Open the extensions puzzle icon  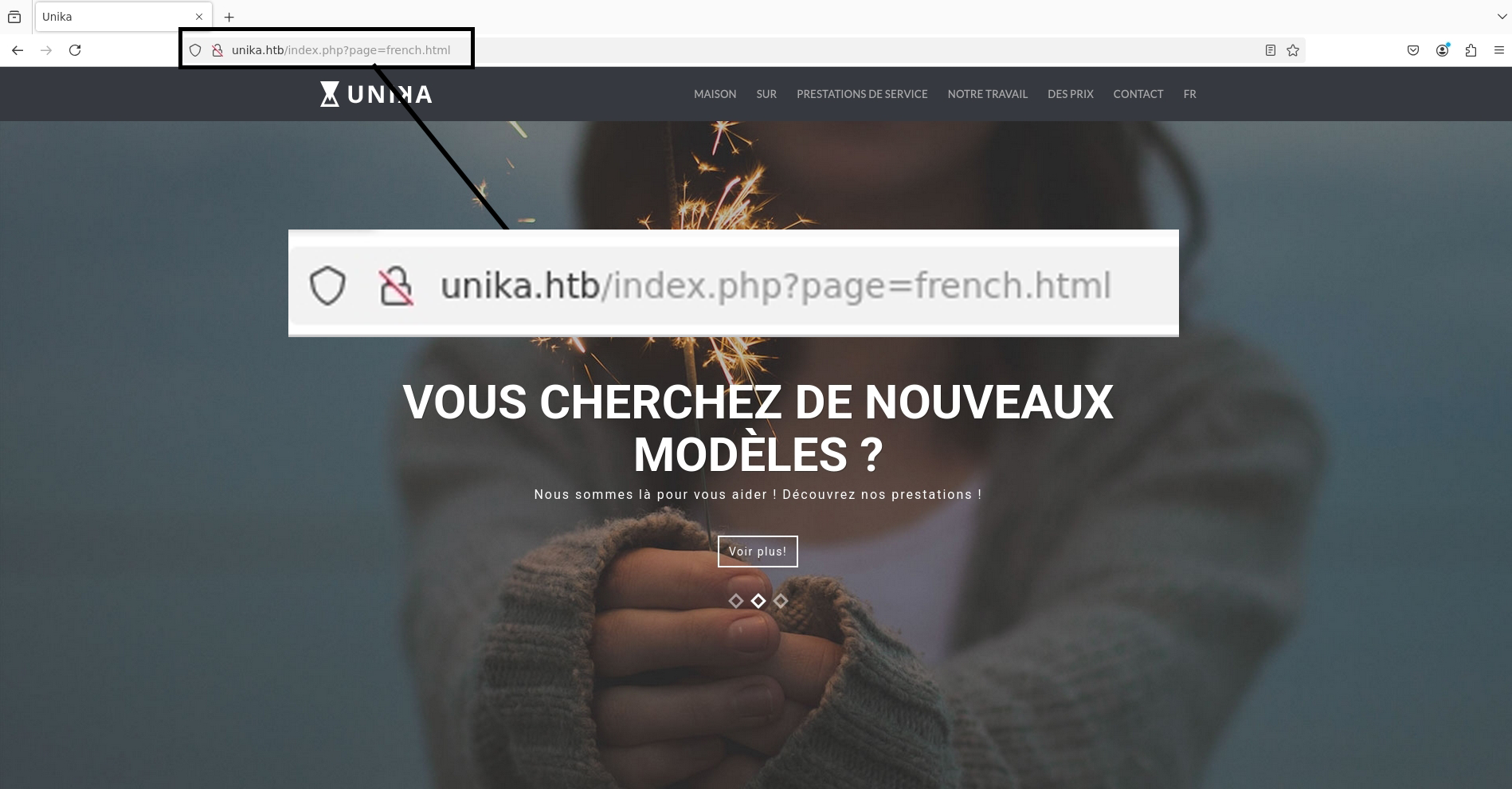click(1471, 50)
